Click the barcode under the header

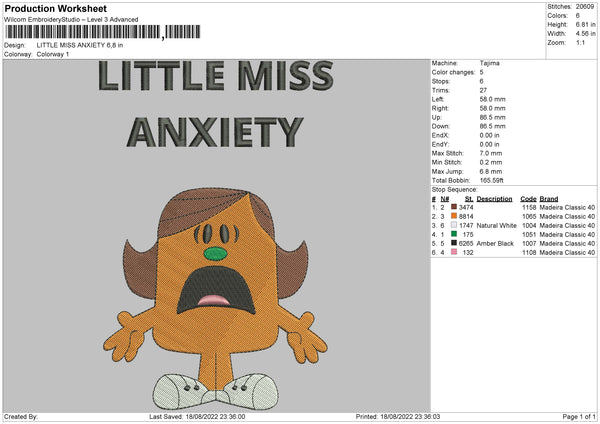103,32
